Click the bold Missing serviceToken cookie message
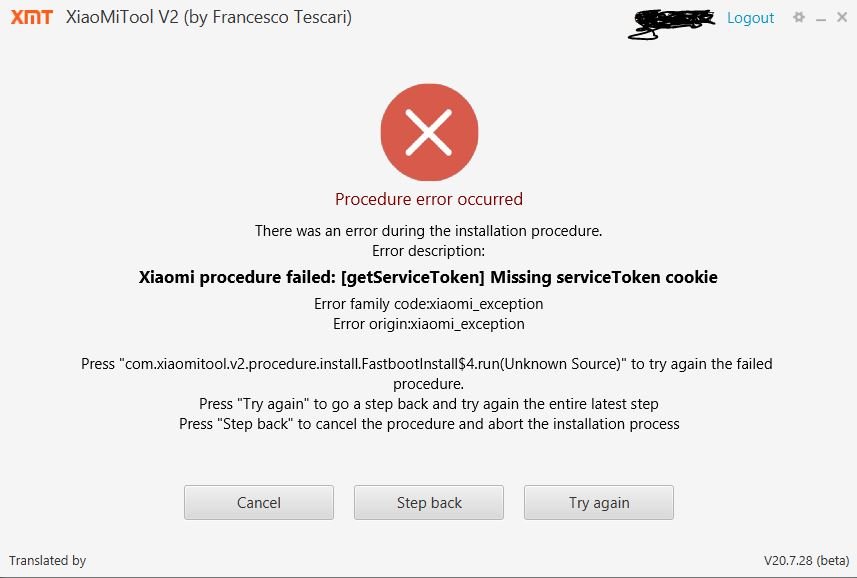 [428, 277]
